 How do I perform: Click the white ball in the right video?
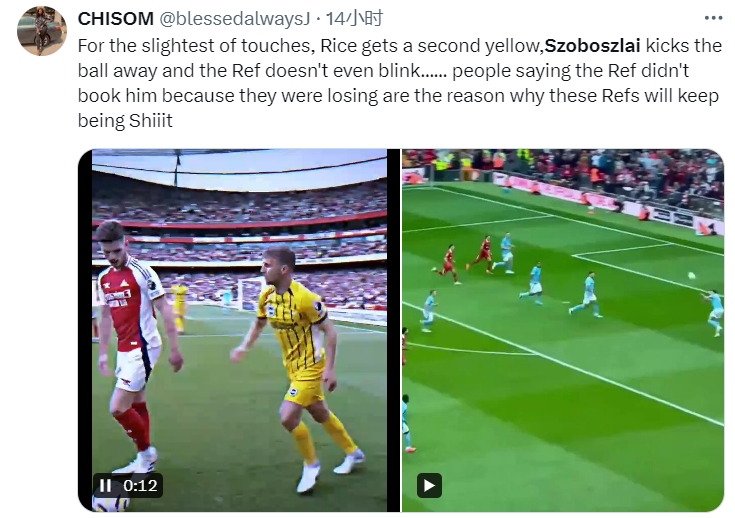point(691,276)
